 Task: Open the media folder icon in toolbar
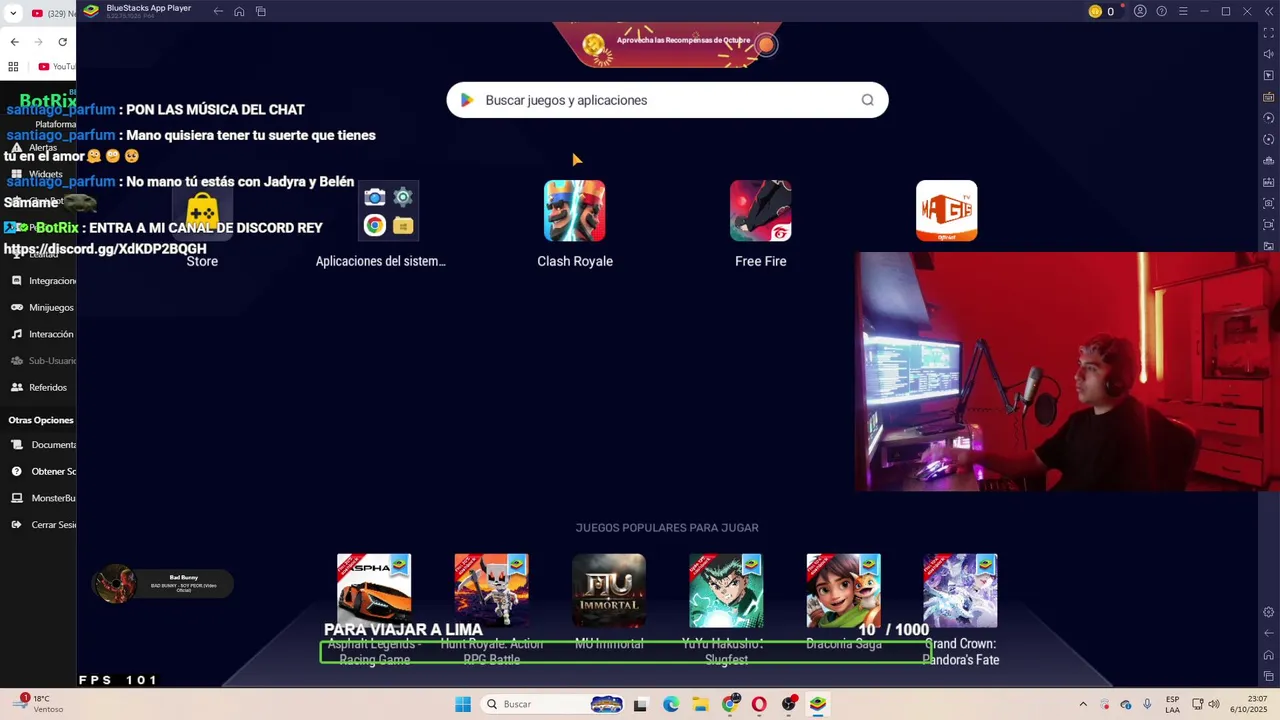(1269, 246)
